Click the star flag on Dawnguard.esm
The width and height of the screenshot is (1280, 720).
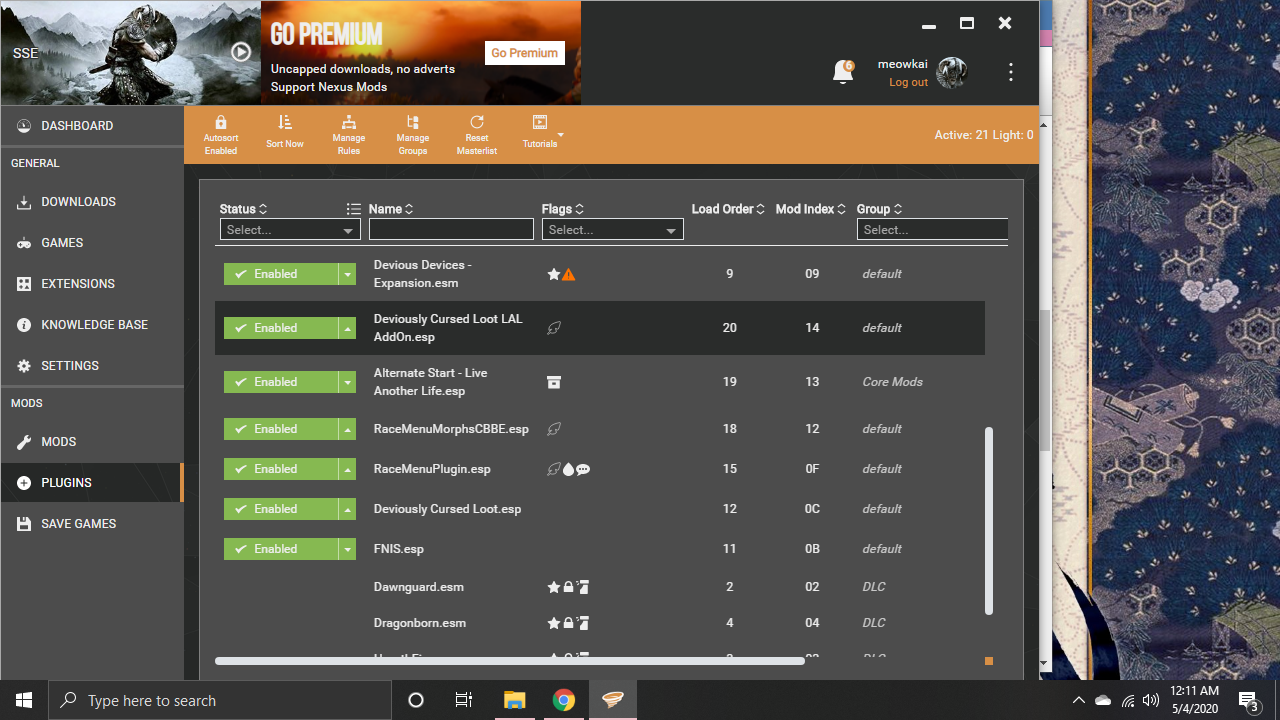(x=554, y=587)
